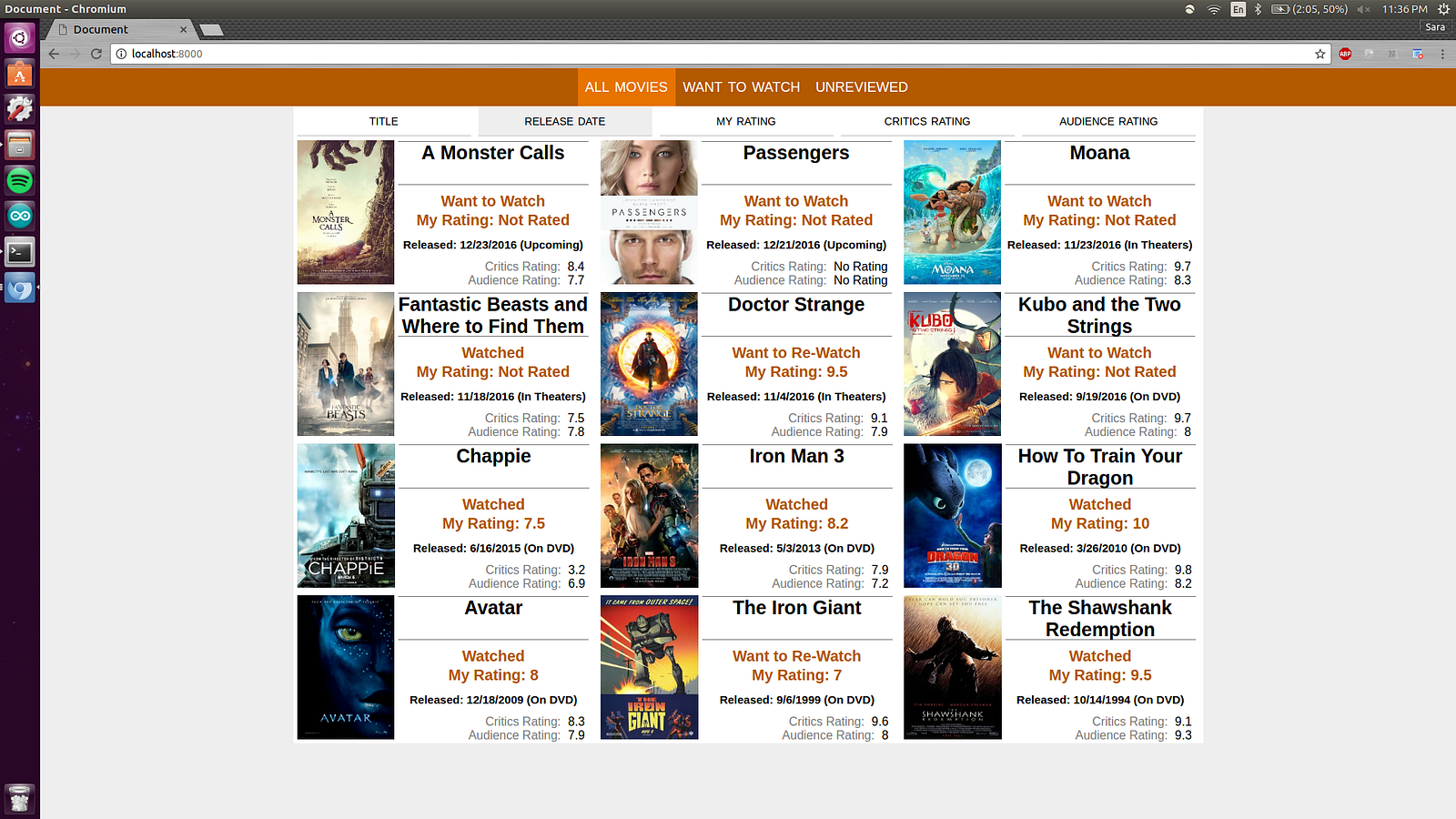Click "Want to Watch" under Moana

click(1099, 201)
